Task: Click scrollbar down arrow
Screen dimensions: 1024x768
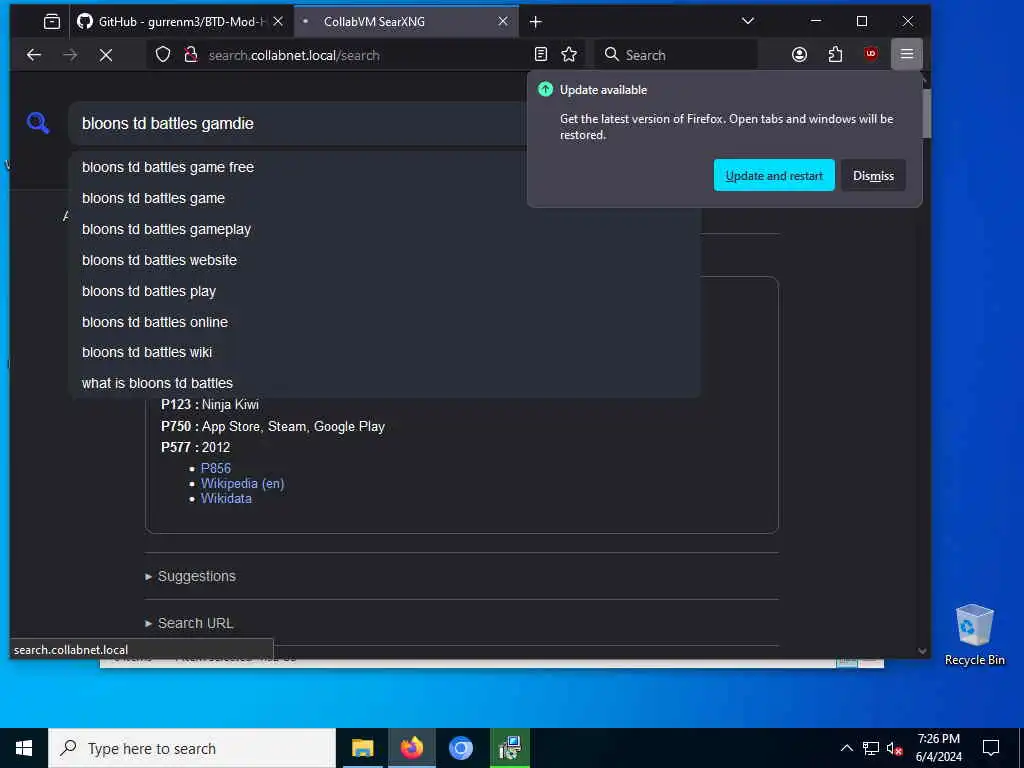Action: coord(922,650)
